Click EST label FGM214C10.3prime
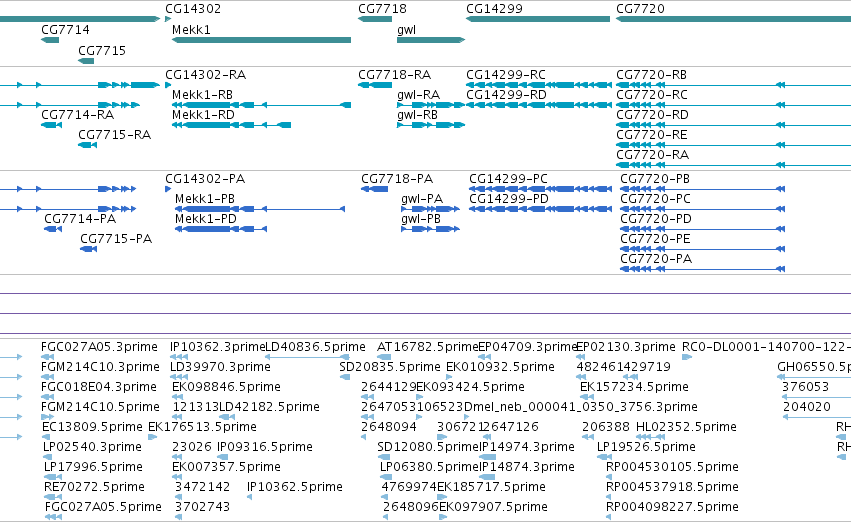Image resolution: width=851 pixels, height=522 pixels. [100, 367]
